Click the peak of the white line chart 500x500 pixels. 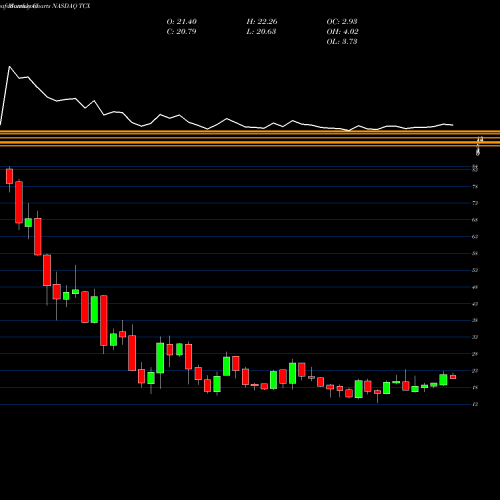[9, 67]
